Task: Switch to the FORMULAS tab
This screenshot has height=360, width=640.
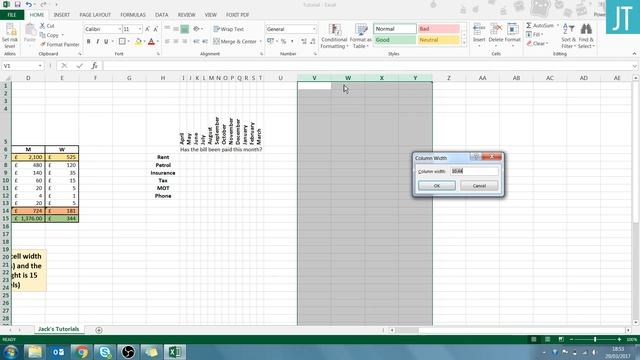Action: pyautogui.click(x=133, y=15)
